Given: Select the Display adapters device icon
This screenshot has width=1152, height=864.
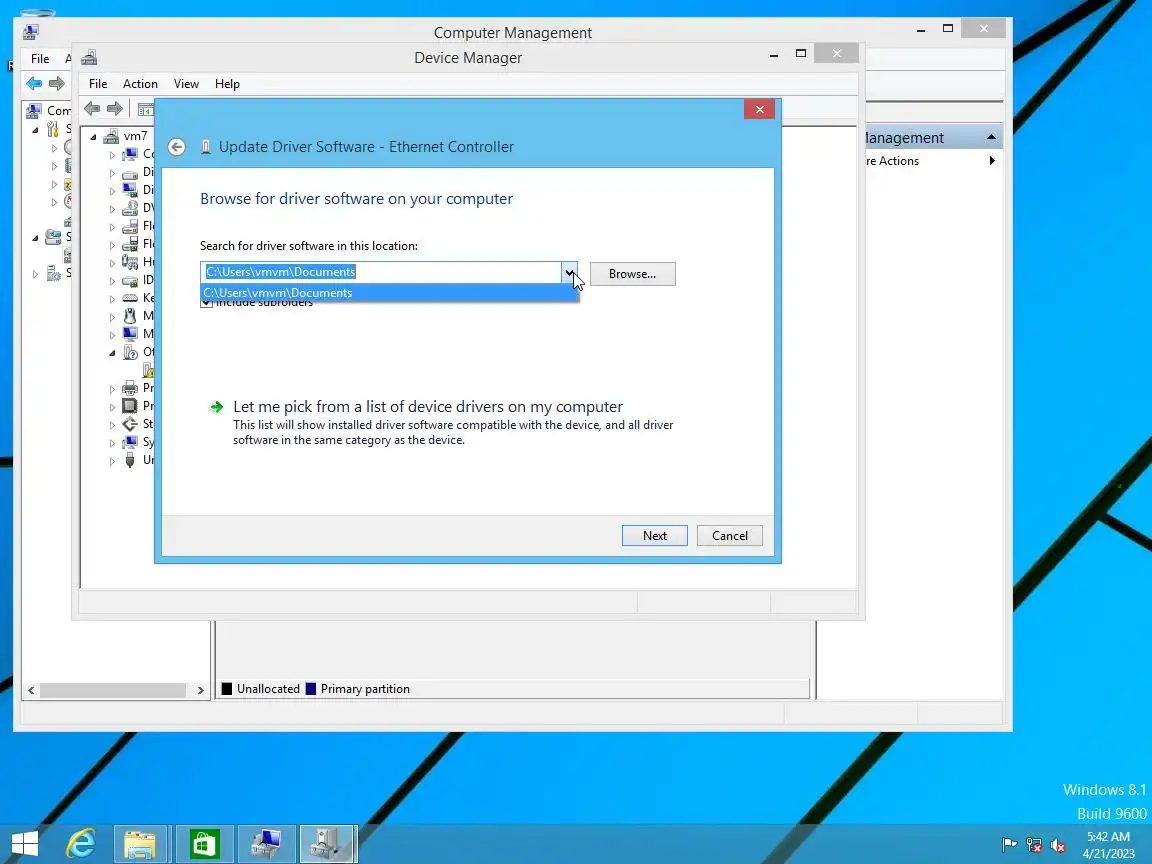Looking at the screenshot, I should click(x=130, y=191).
